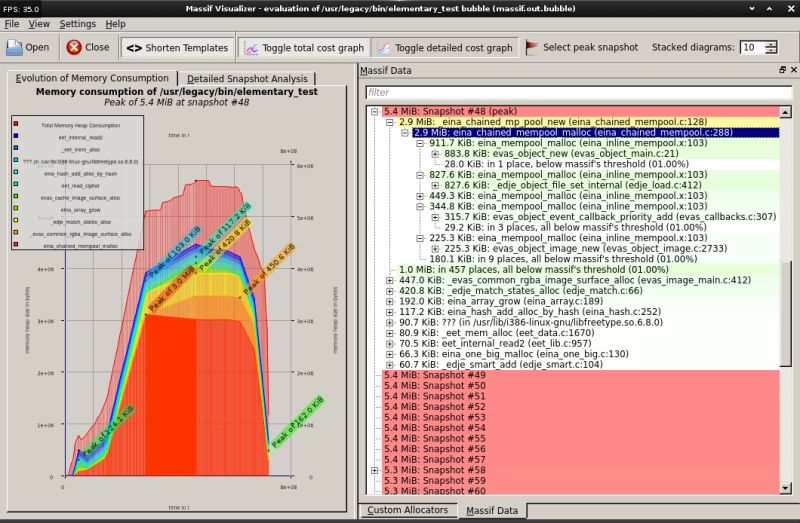Select the Massif Data bottom tab
Viewport: 800px width, 523px height.
(x=492, y=510)
